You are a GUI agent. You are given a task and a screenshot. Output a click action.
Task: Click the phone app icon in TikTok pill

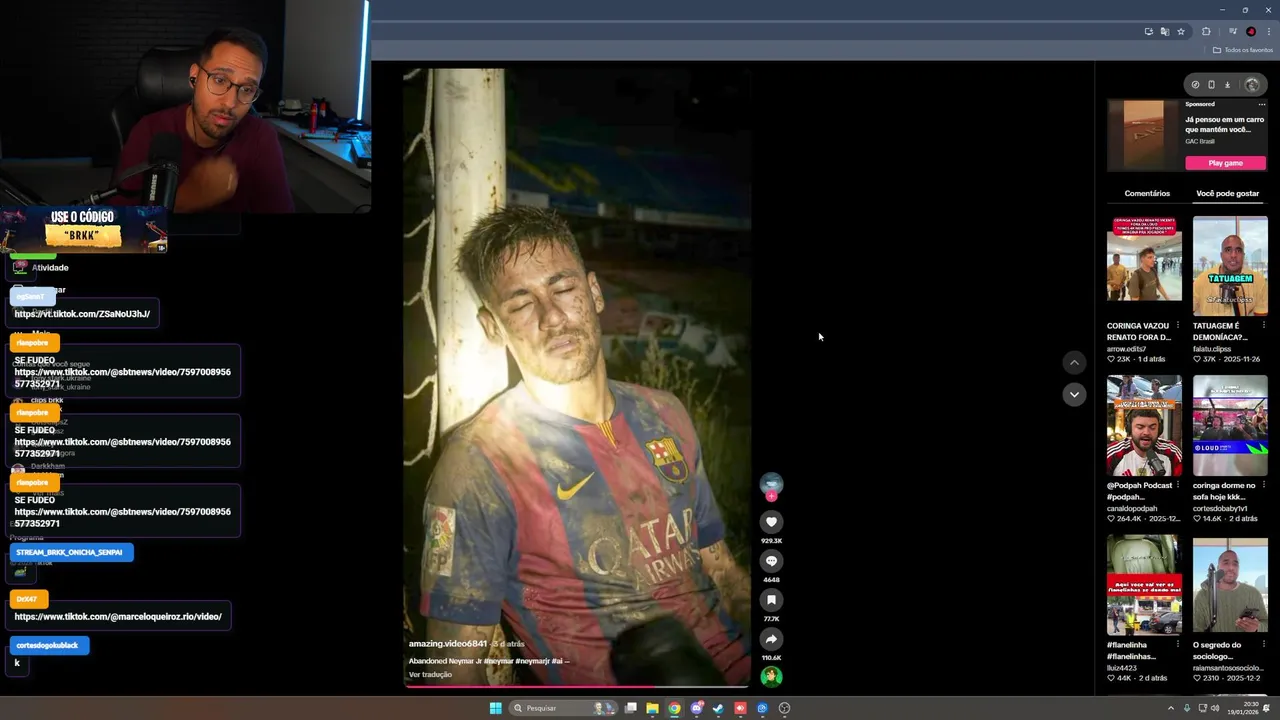1211,85
